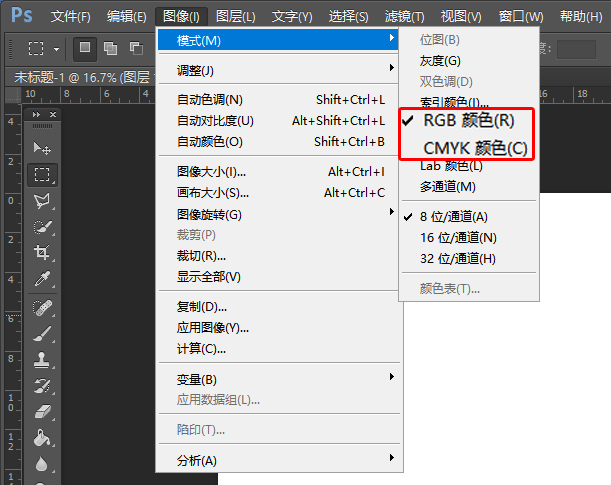Select the Eyedropper tool
Image resolution: width=611 pixels, height=485 pixels.
(x=42, y=279)
